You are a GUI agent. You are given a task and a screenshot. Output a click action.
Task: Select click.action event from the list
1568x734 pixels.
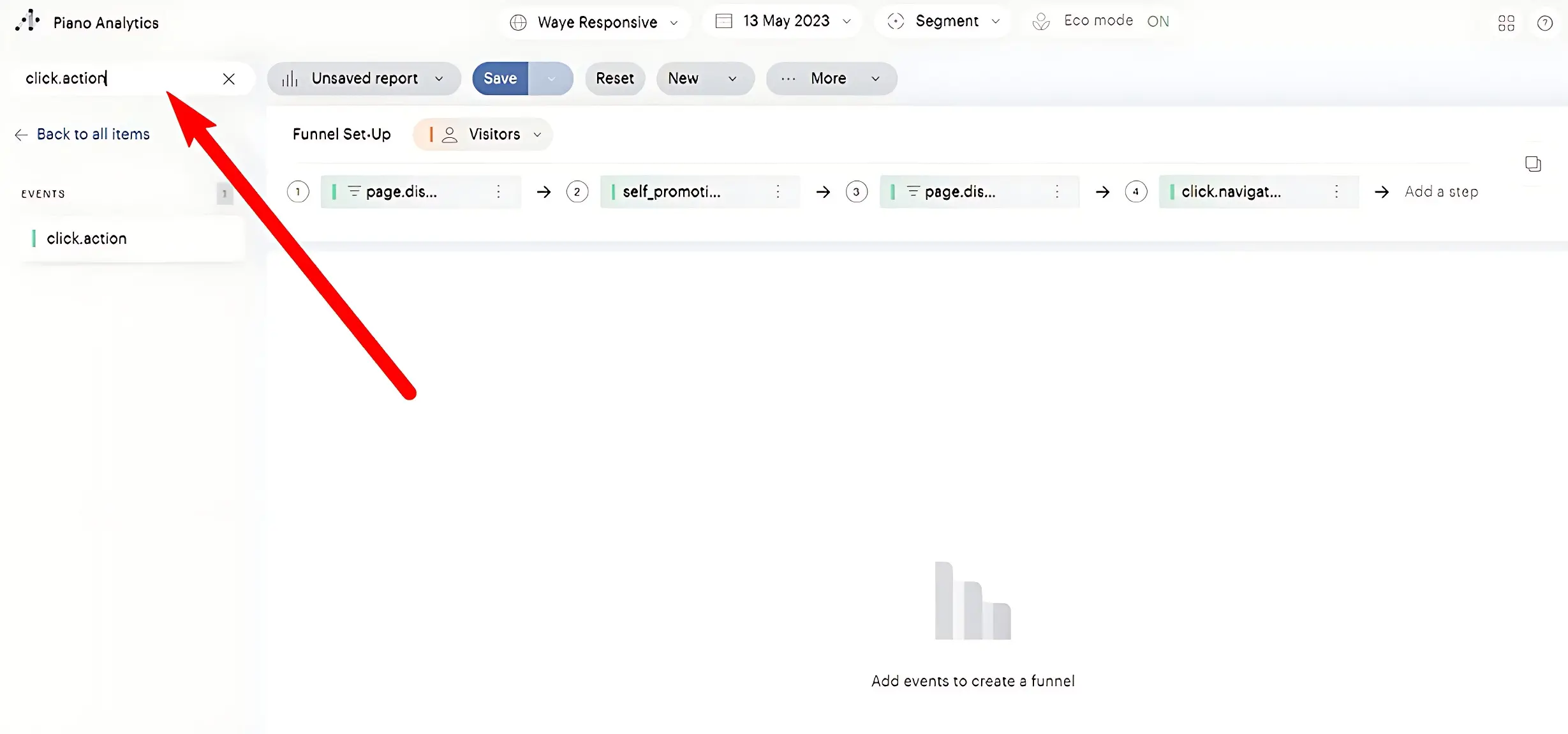[87, 239]
